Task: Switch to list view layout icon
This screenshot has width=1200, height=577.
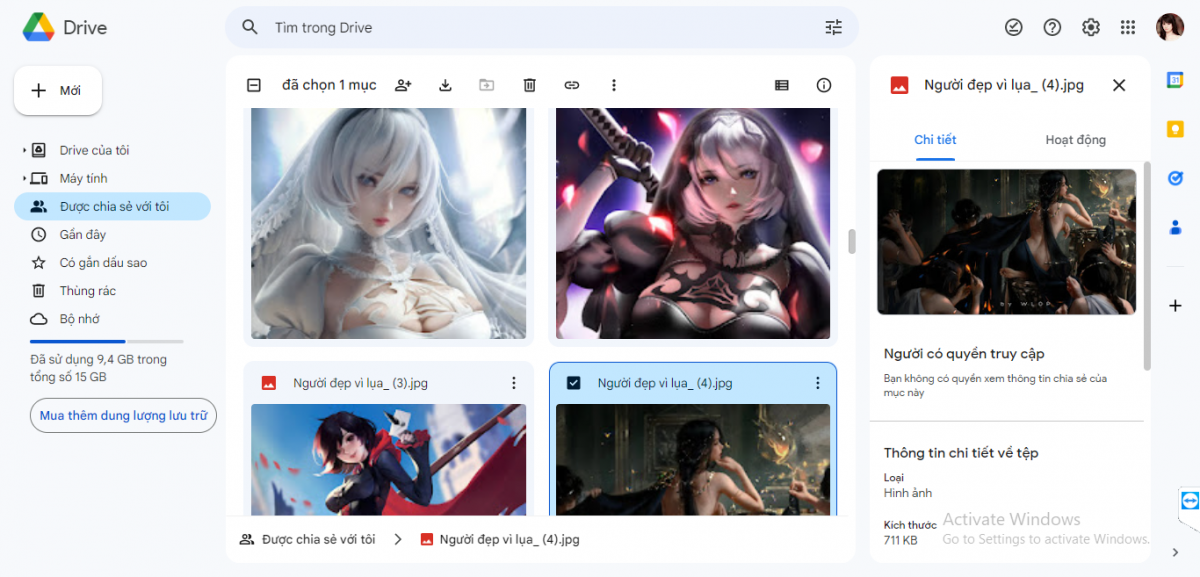Action: 783,85
